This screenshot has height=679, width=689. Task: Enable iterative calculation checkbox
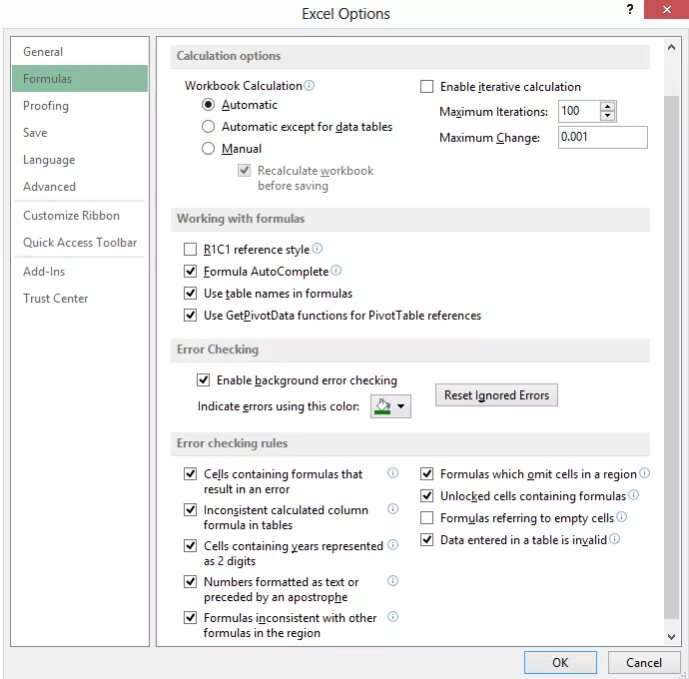click(427, 87)
